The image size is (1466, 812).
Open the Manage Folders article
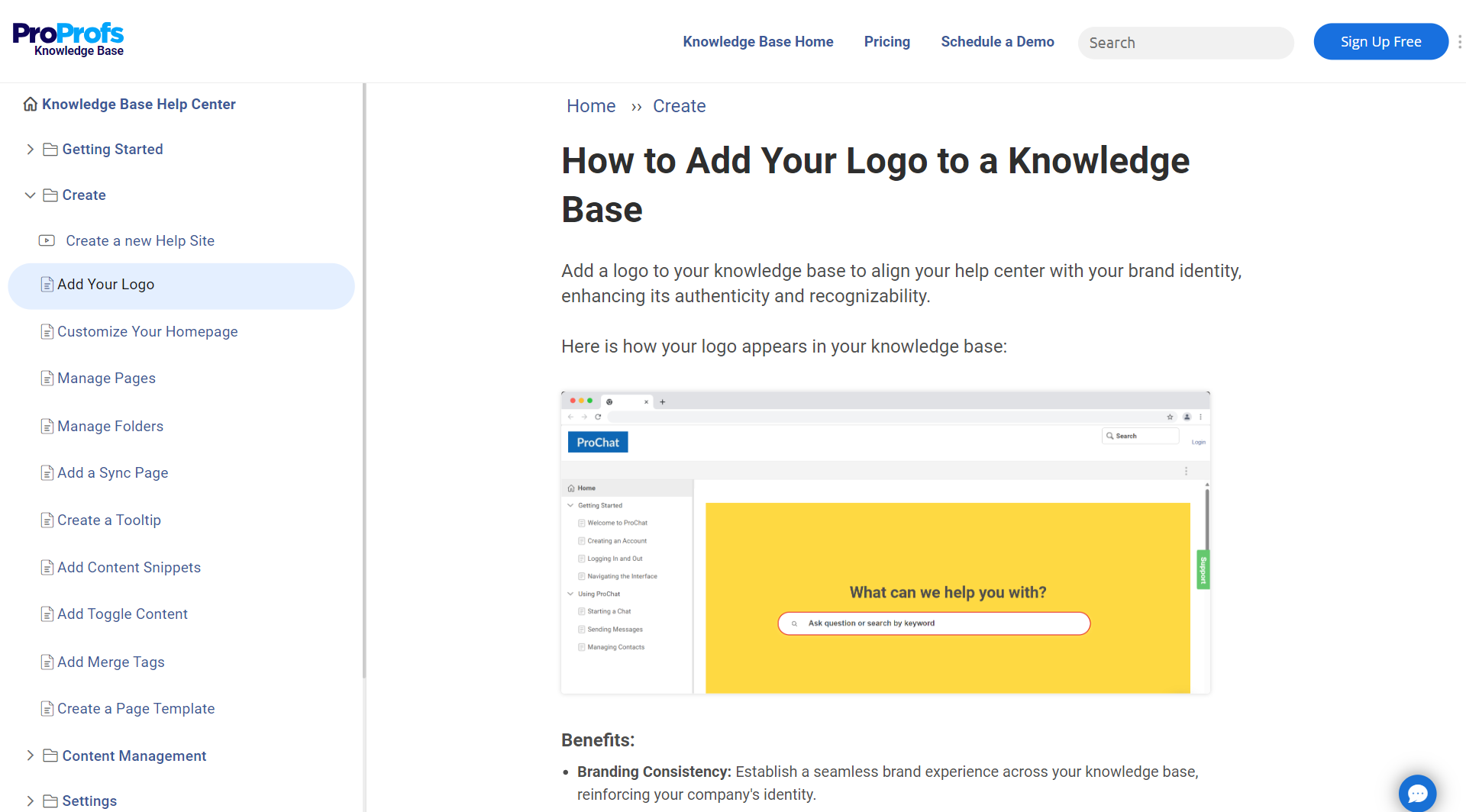click(x=111, y=426)
